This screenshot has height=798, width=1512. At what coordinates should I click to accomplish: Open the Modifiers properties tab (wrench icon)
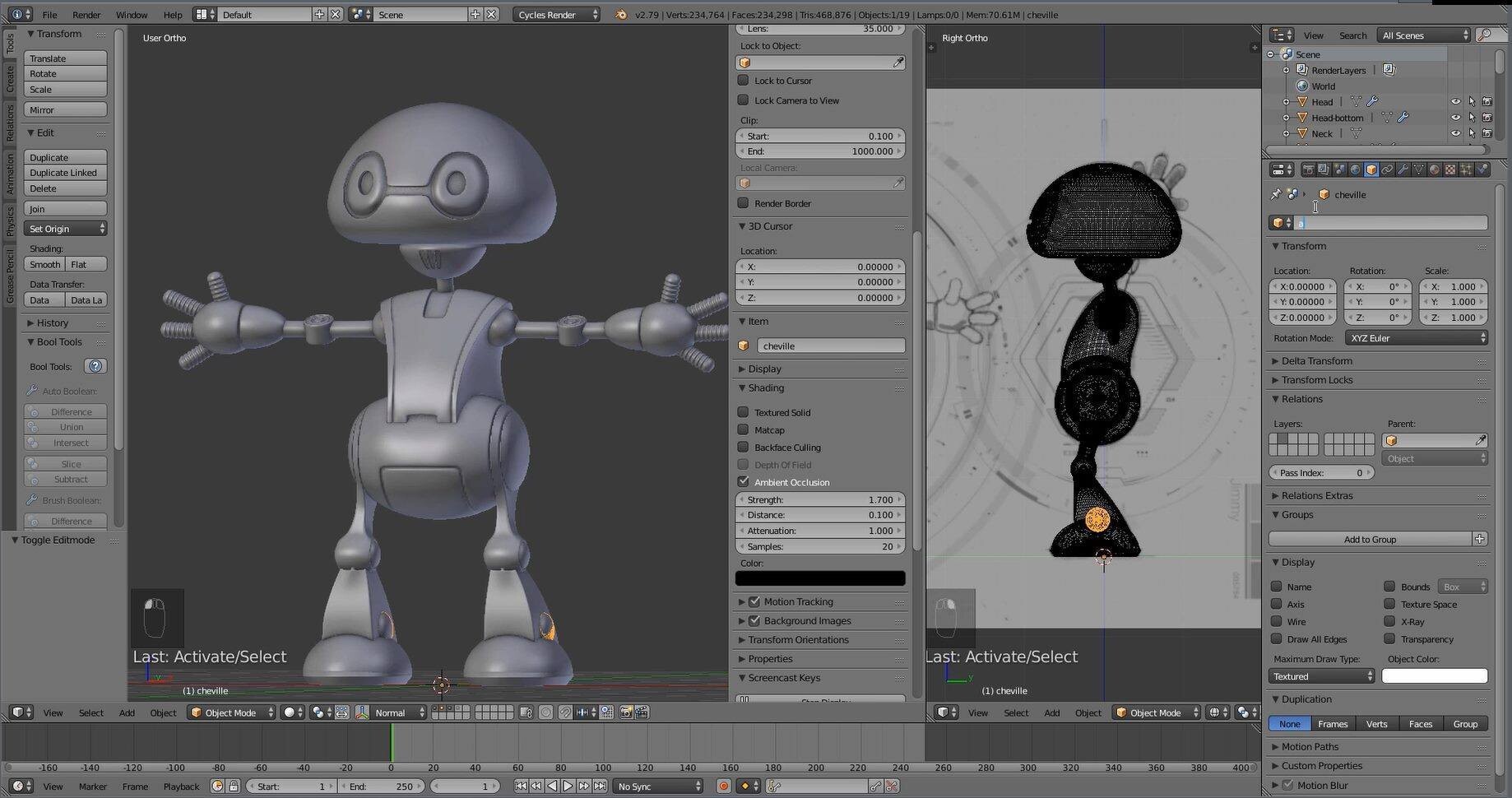click(1404, 169)
